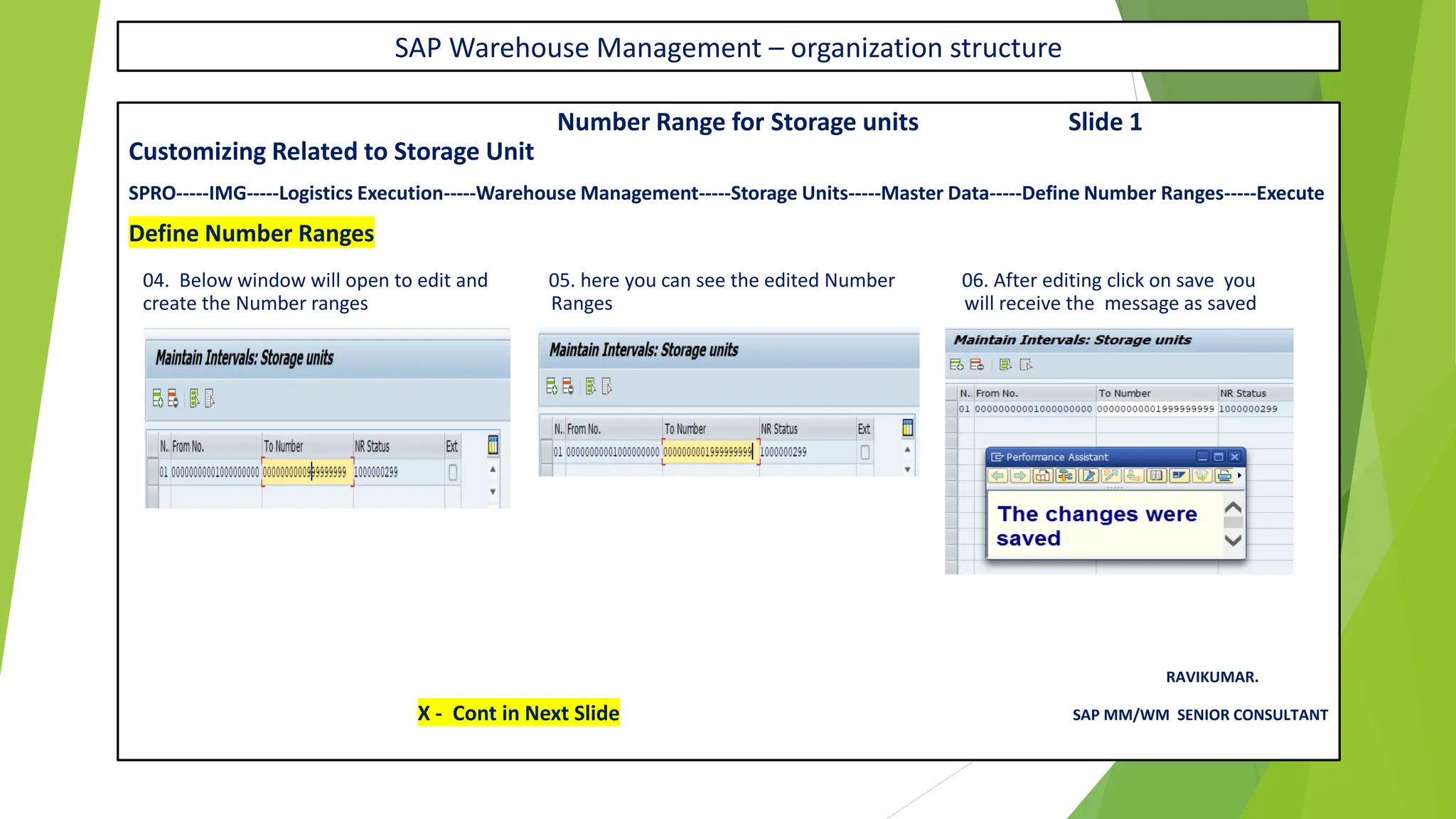
Task: Click Deselect All icon in step 04 window
Action: (210, 398)
